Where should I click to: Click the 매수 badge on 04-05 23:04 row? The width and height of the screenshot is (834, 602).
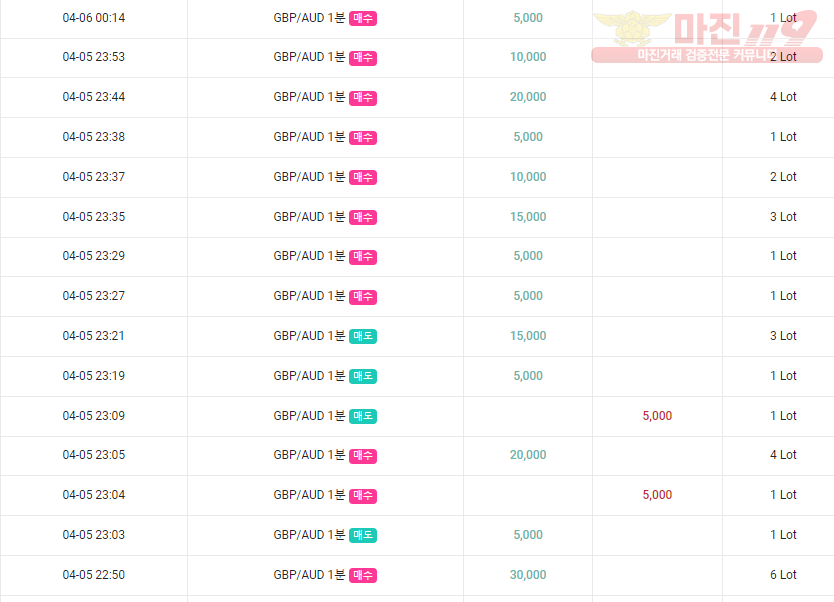click(x=363, y=496)
